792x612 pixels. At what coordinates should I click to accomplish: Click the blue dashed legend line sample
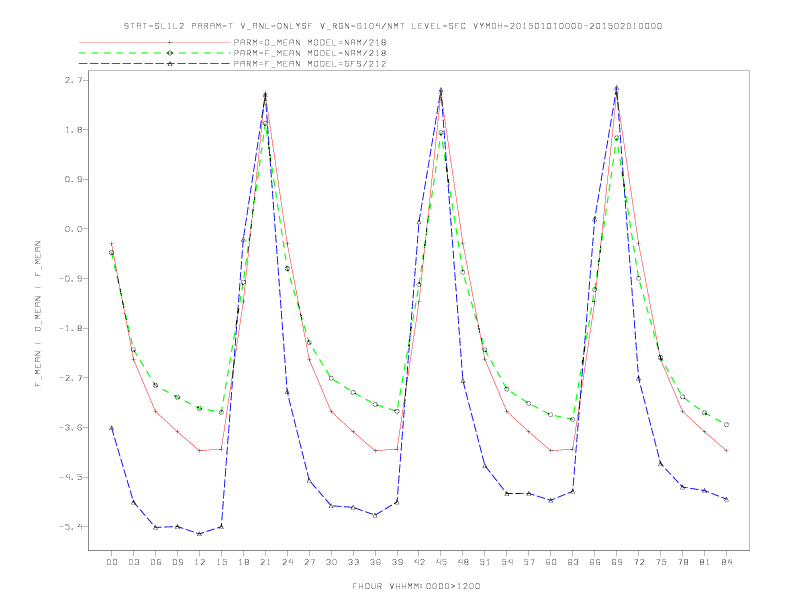155,64
